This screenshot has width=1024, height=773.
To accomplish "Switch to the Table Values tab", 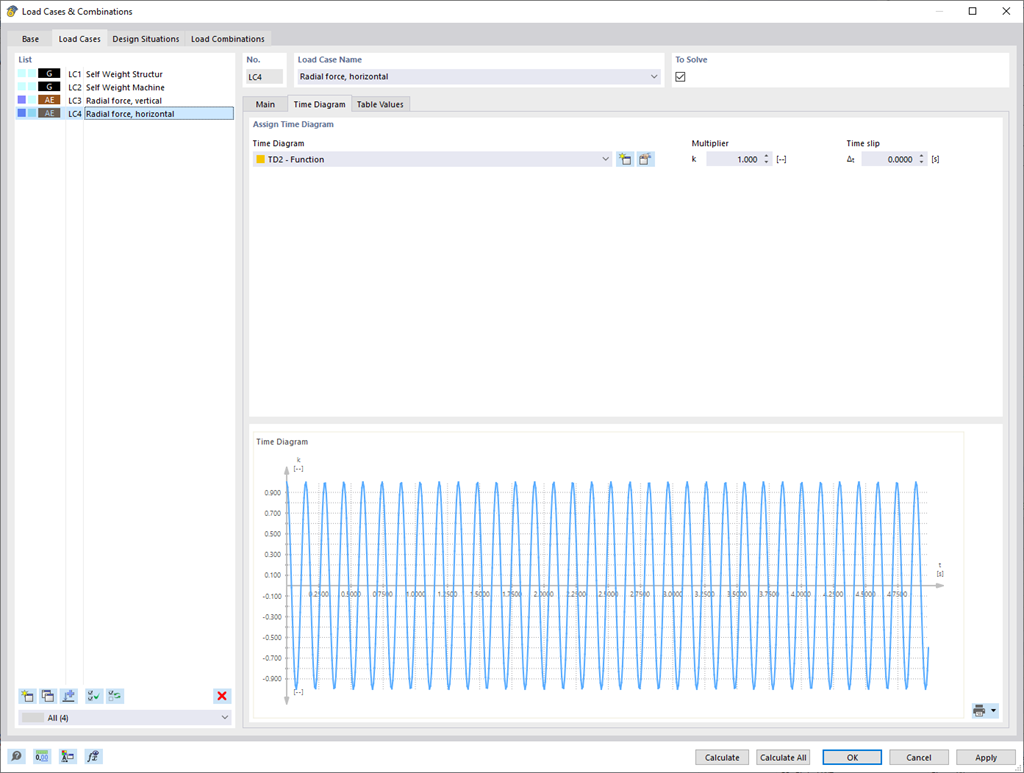I will (x=380, y=103).
